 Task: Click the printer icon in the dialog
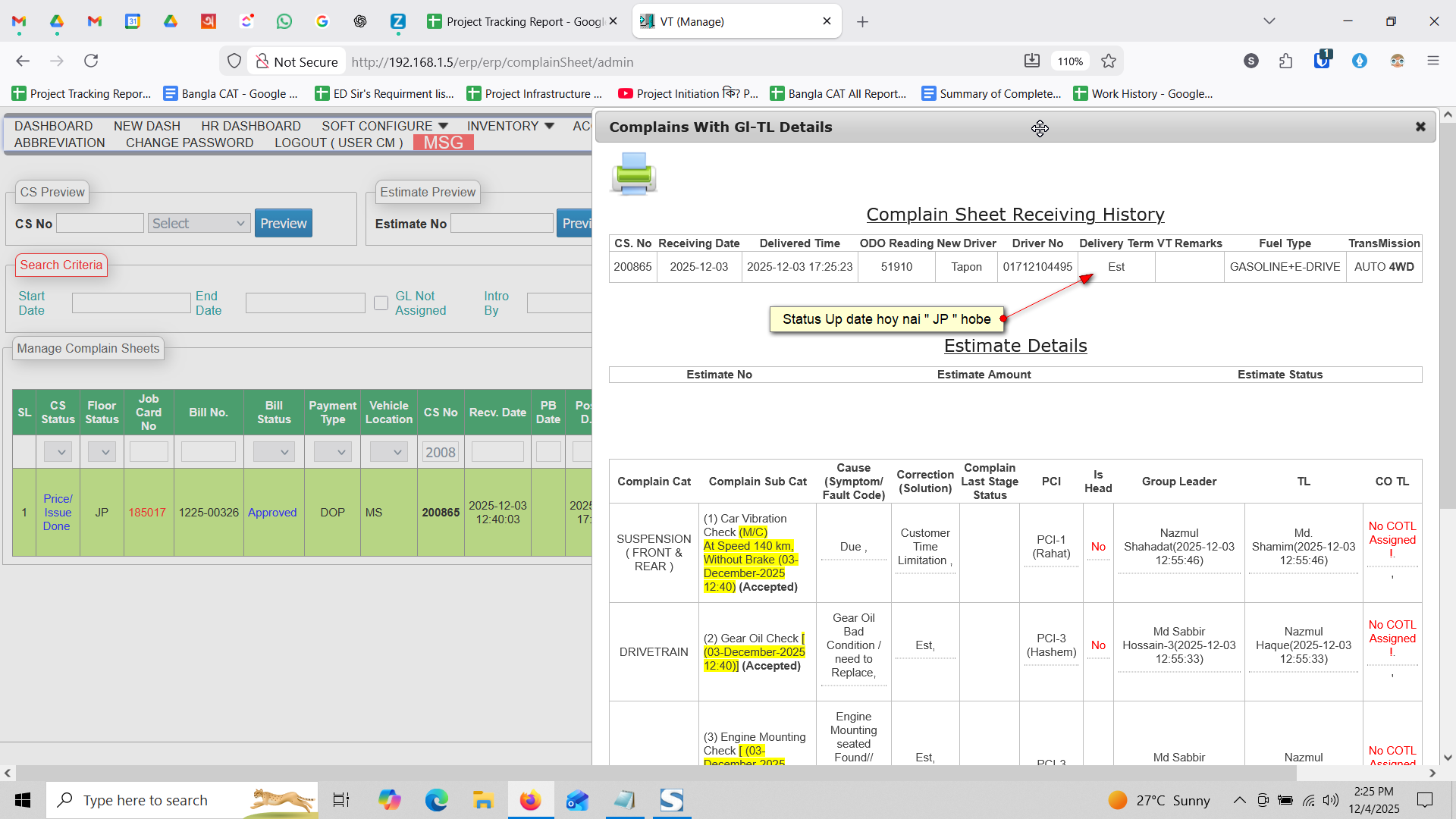point(633,173)
